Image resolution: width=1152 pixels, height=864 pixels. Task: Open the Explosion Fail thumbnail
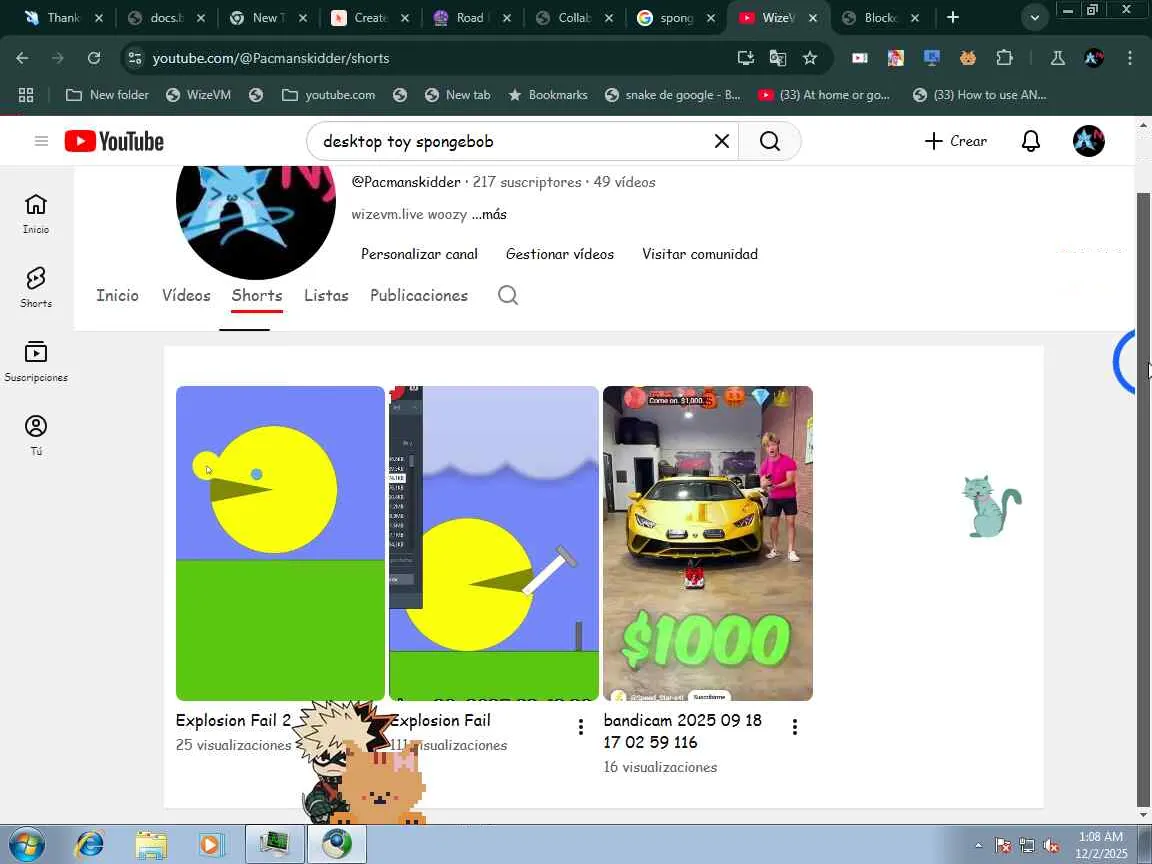point(494,543)
